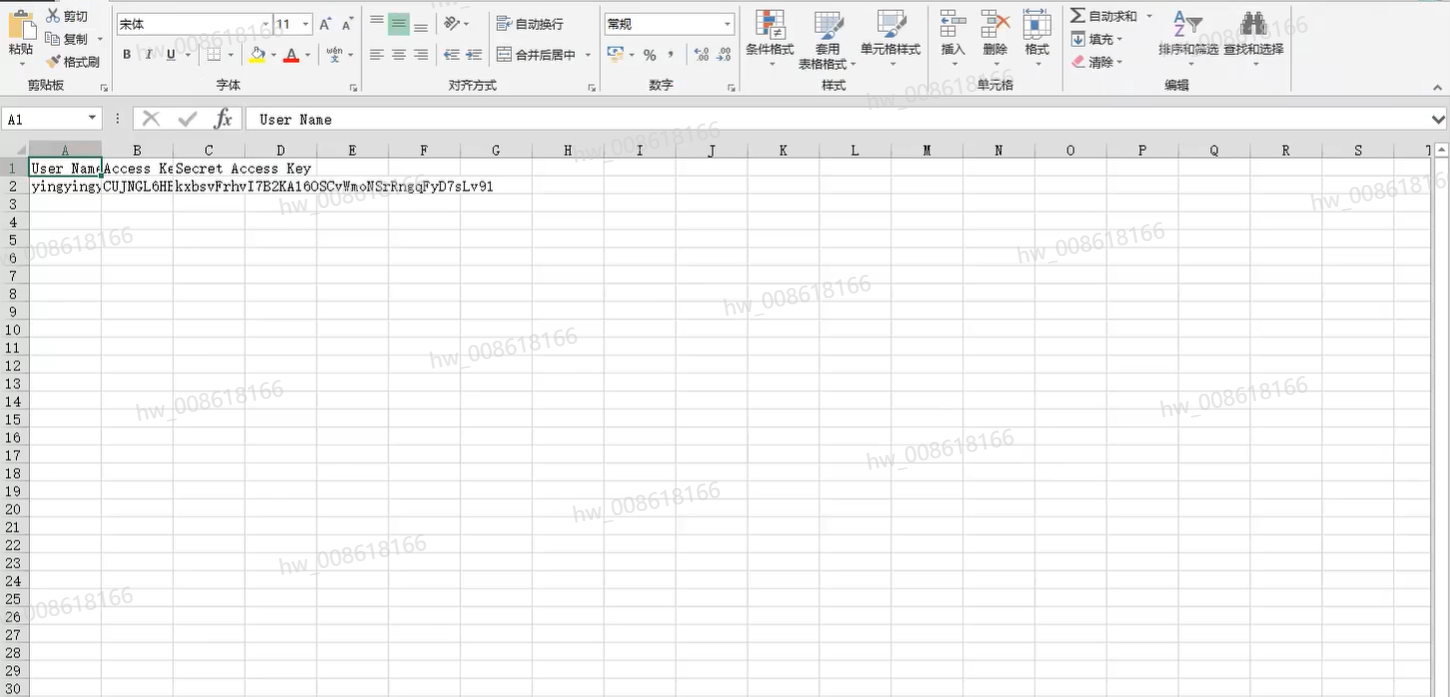Apply cell borders icon

pyautogui.click(x=213, y=54)
